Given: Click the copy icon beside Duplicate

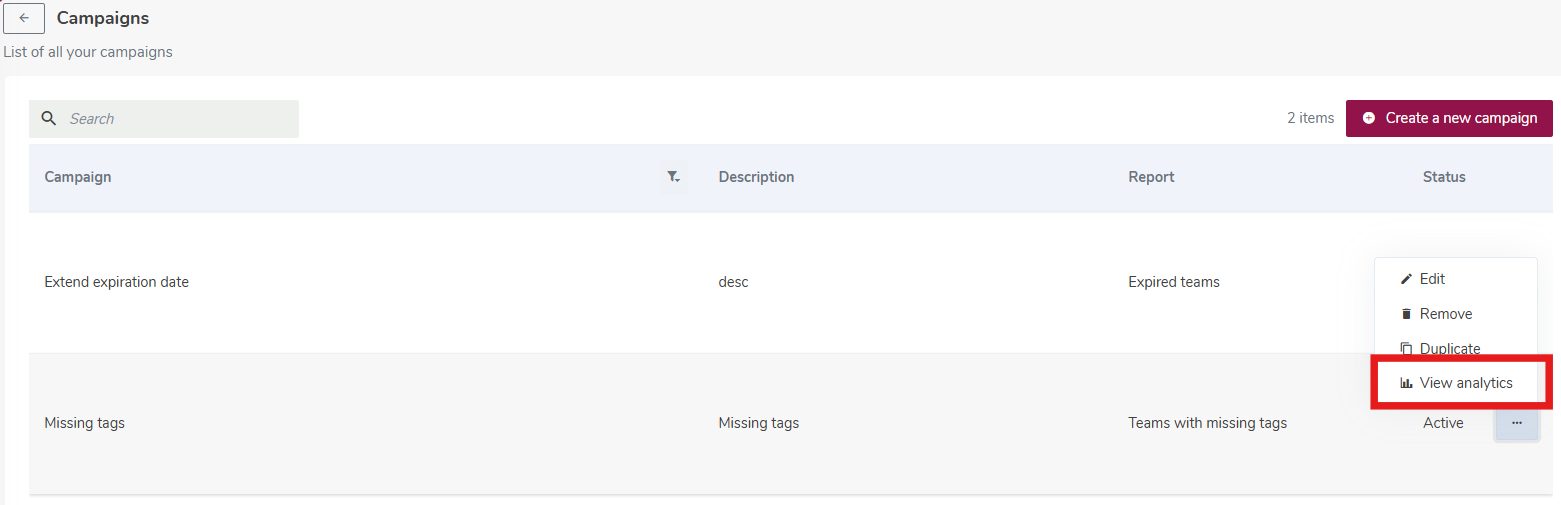Looking at the screenshot, I should pyautogui.click(x=1406, y=349).
